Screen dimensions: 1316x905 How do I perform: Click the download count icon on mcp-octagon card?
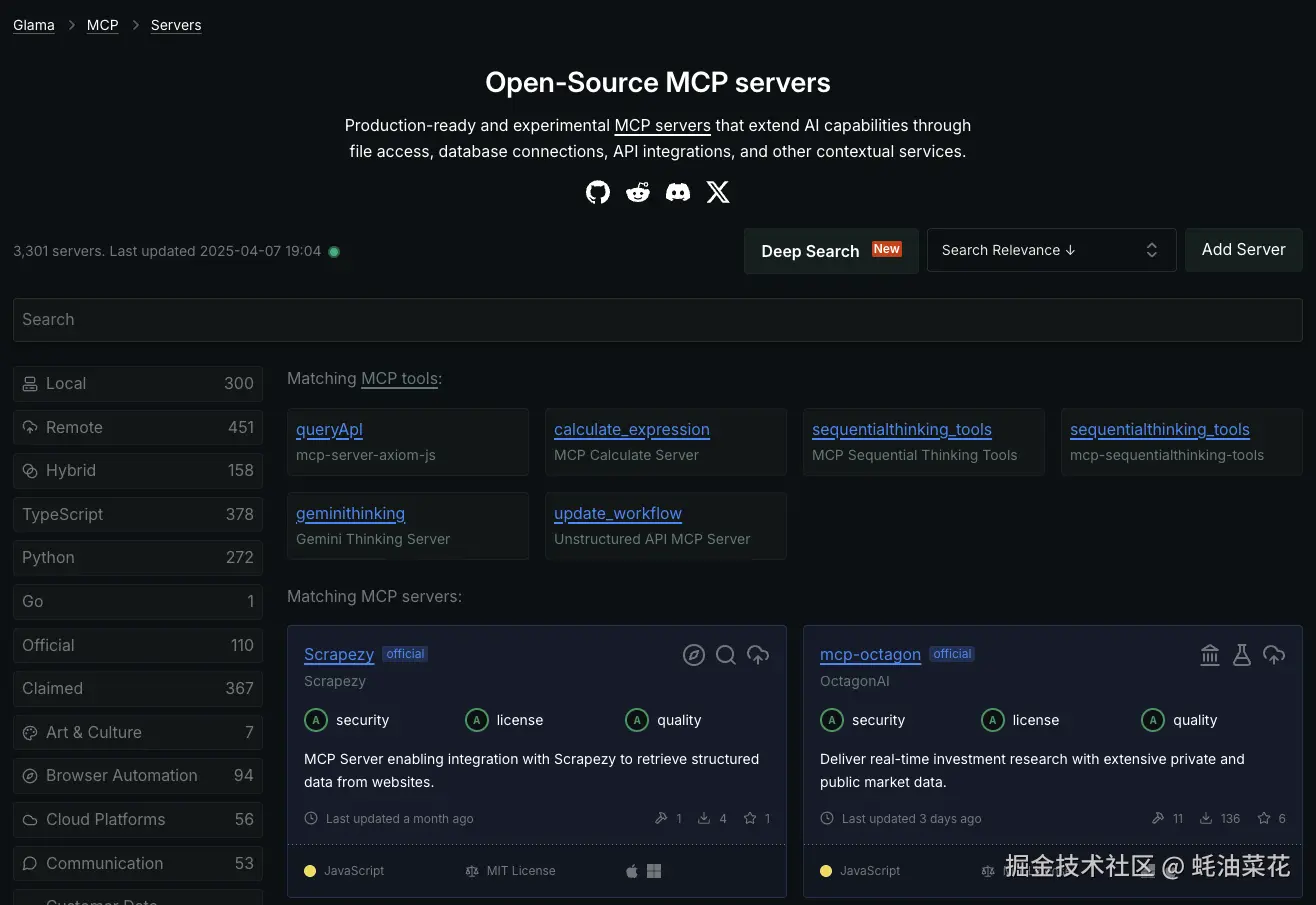(x=1208, y=818)
